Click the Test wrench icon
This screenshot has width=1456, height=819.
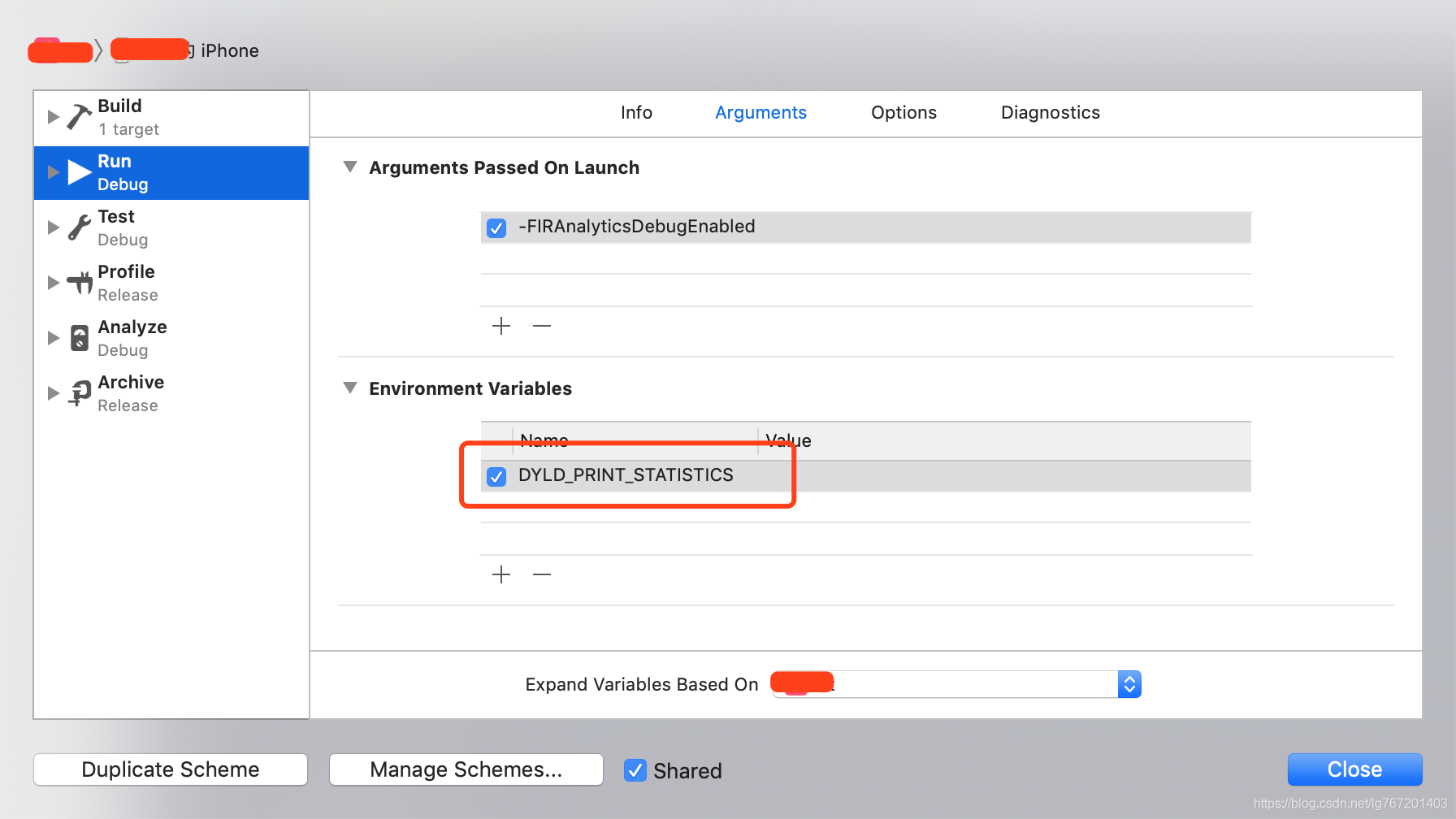[79, 227]
